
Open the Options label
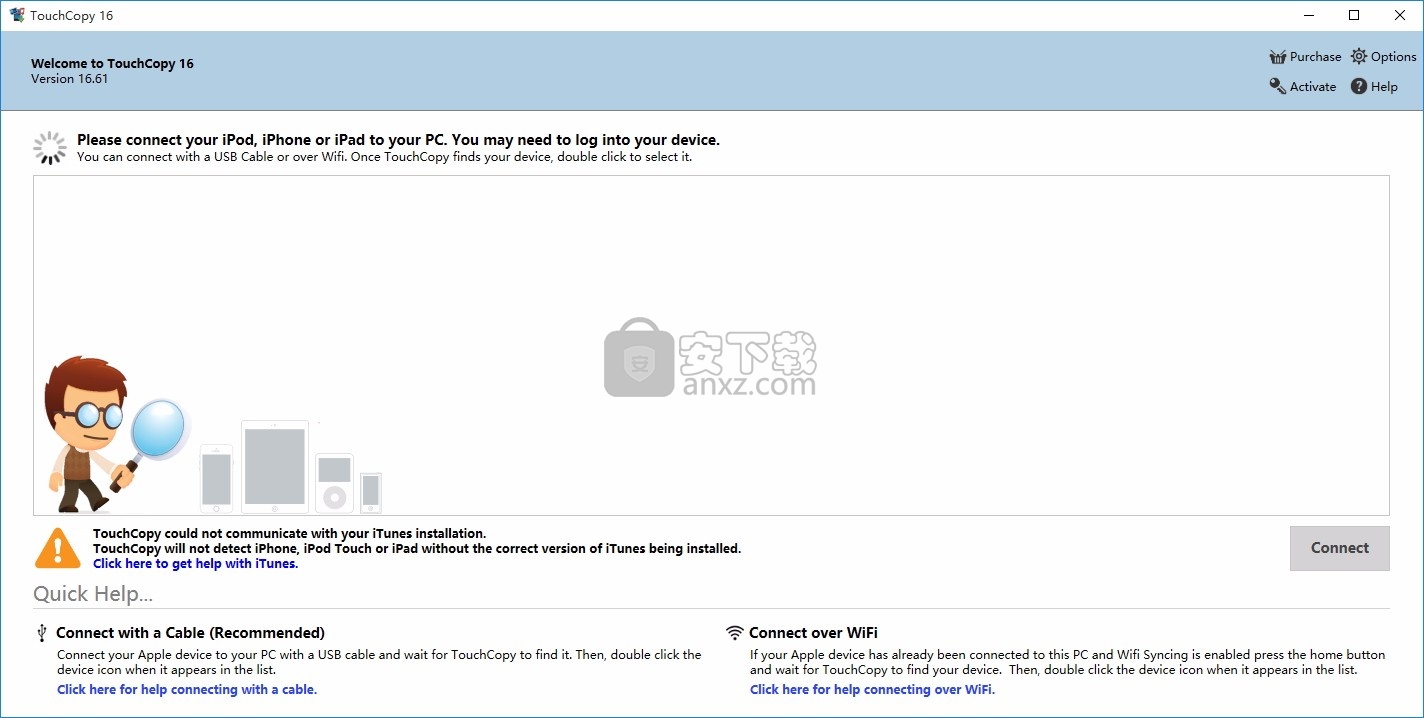click(x=1394, y=57)
